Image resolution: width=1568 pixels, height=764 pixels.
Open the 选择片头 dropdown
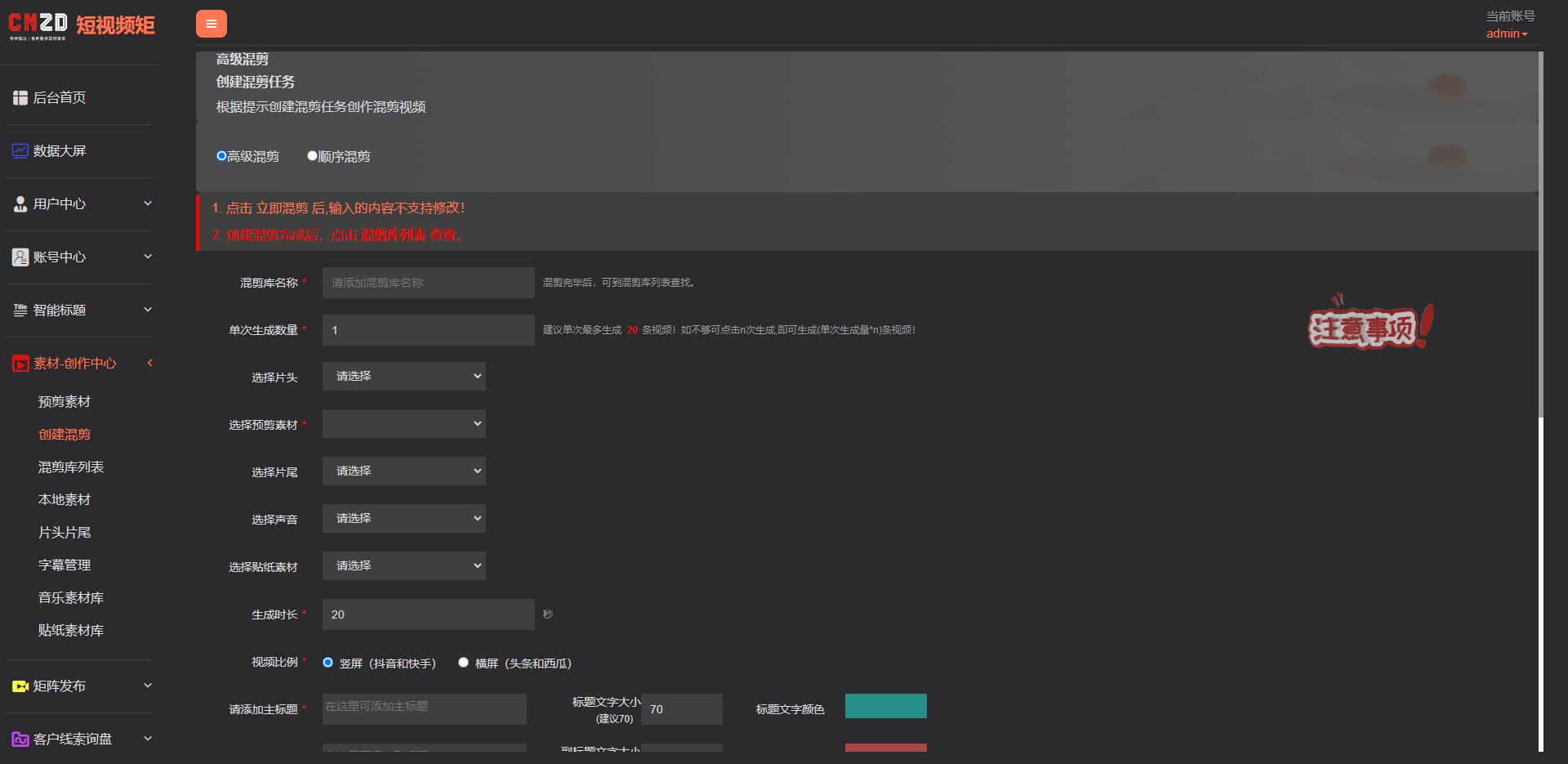(403, 377)
